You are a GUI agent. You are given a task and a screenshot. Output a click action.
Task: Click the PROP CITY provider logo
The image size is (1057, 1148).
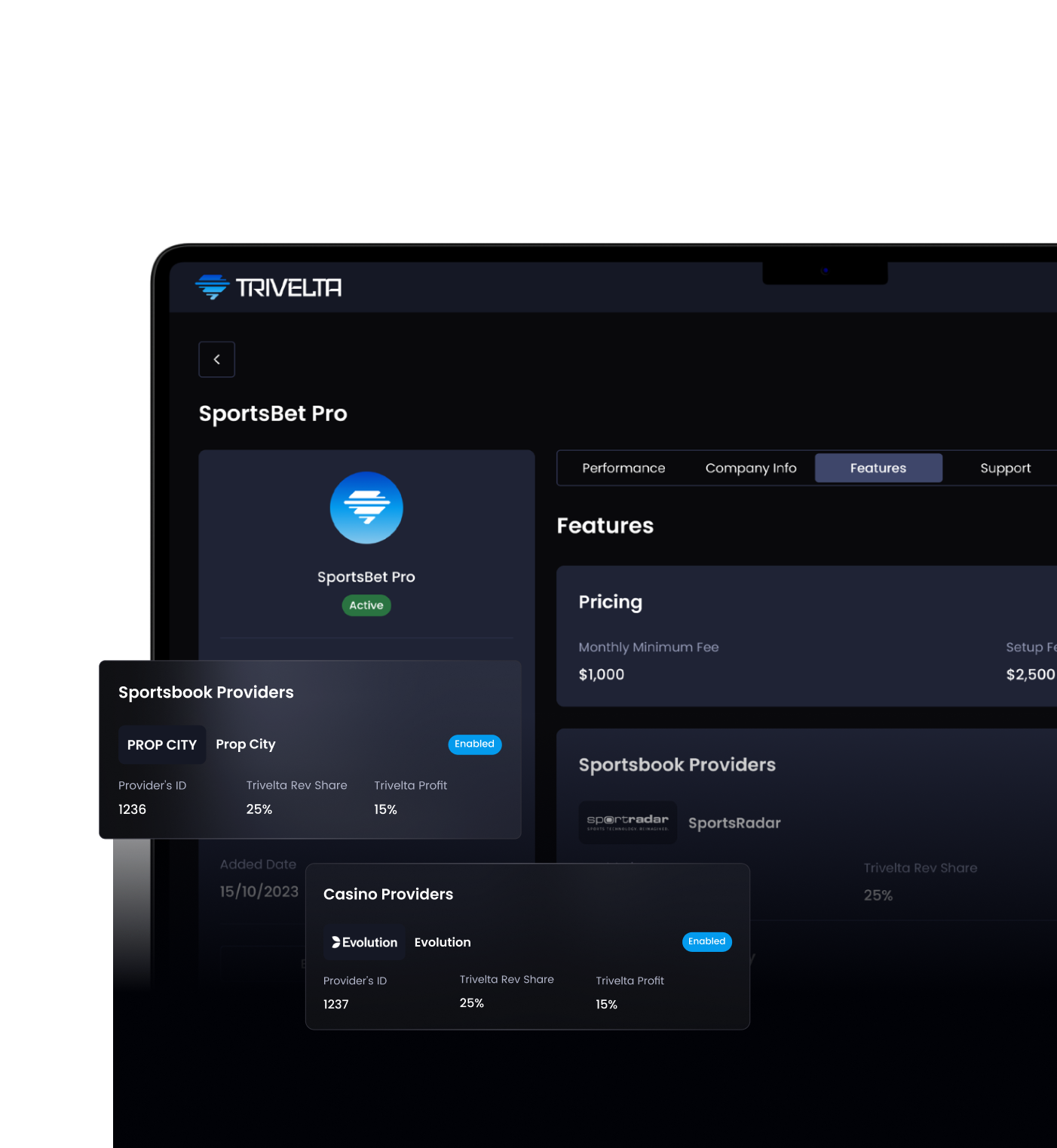162,744
